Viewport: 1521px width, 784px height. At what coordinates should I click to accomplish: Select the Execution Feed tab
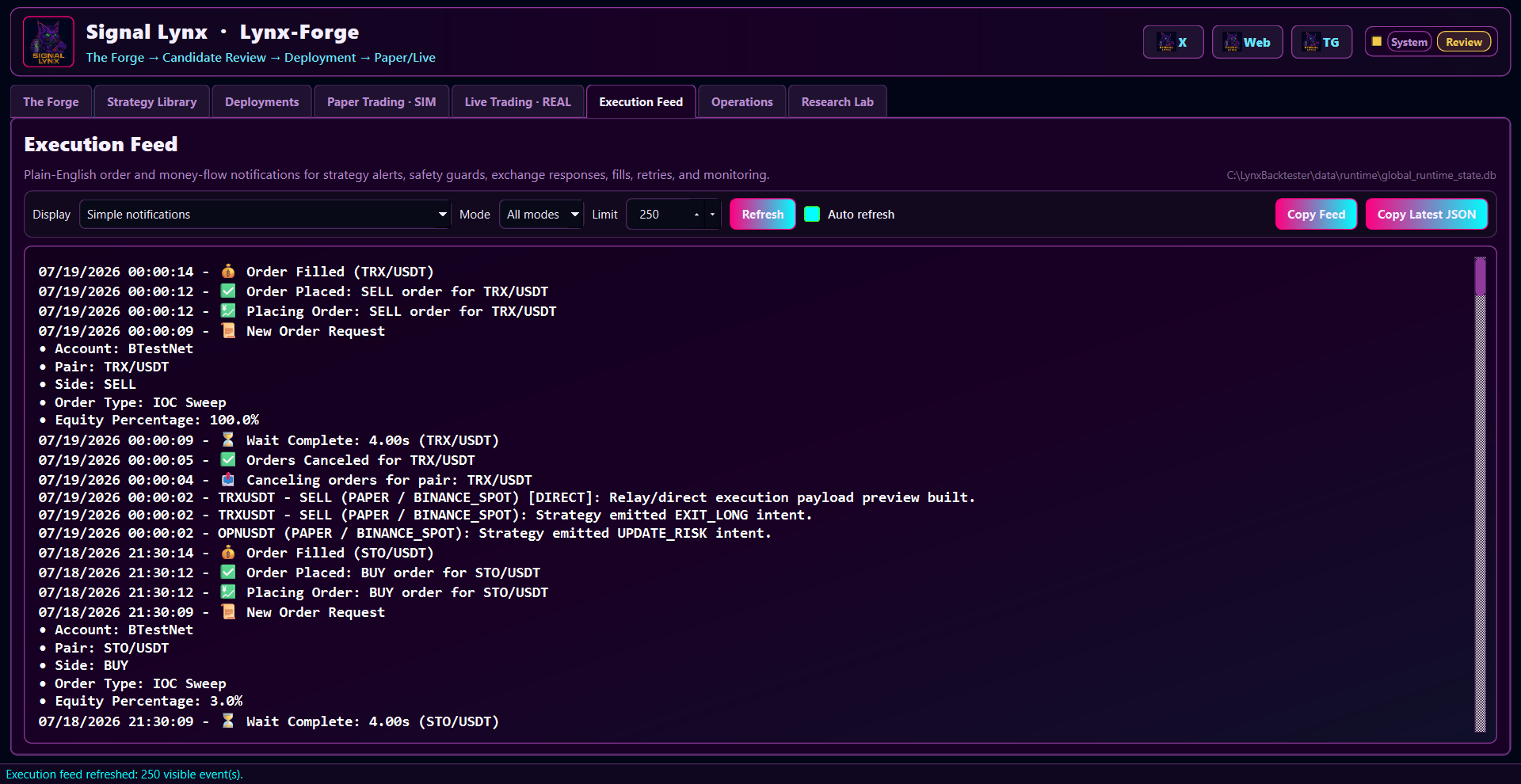641,102
